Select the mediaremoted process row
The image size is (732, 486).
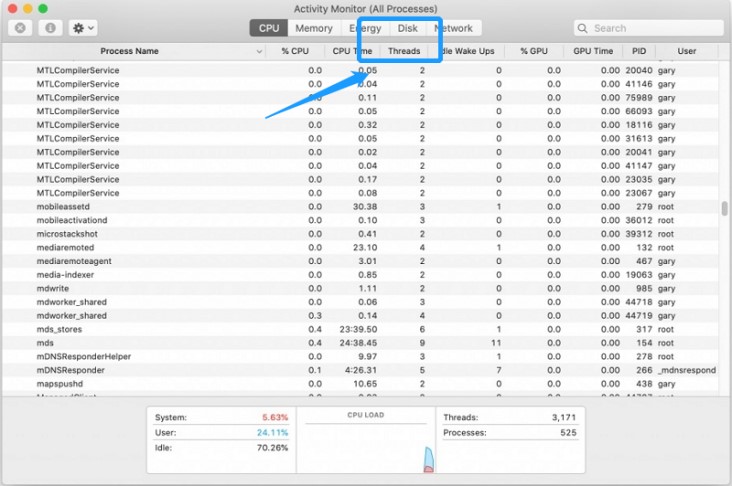(x=360, y=247)
